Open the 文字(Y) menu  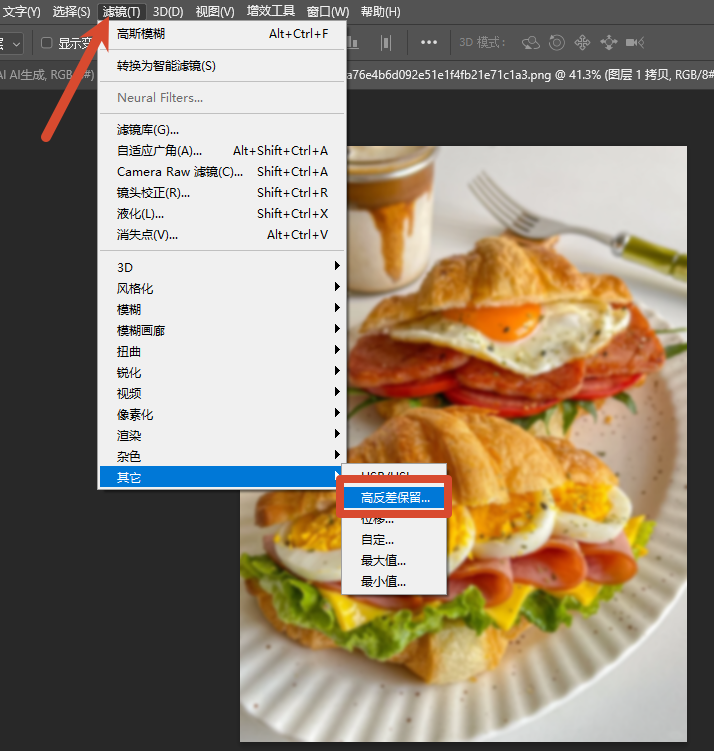point(21,11)
